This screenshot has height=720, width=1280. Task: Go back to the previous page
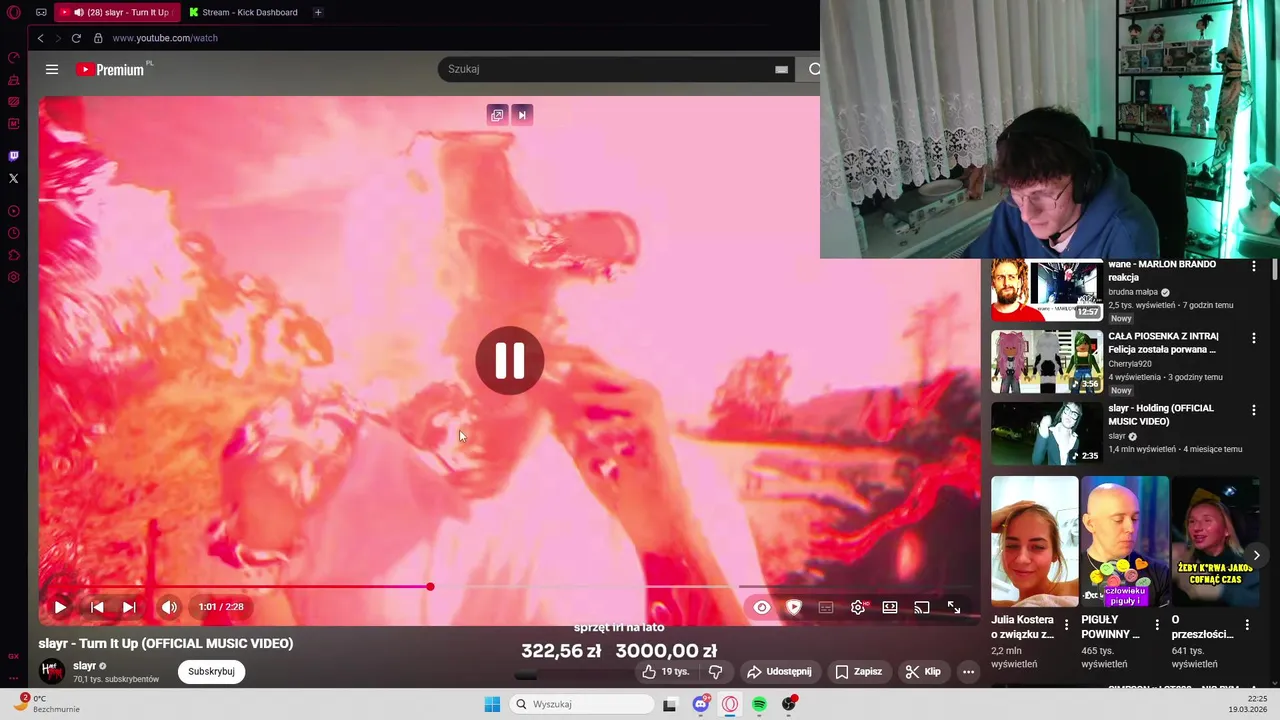coord(41,38)
